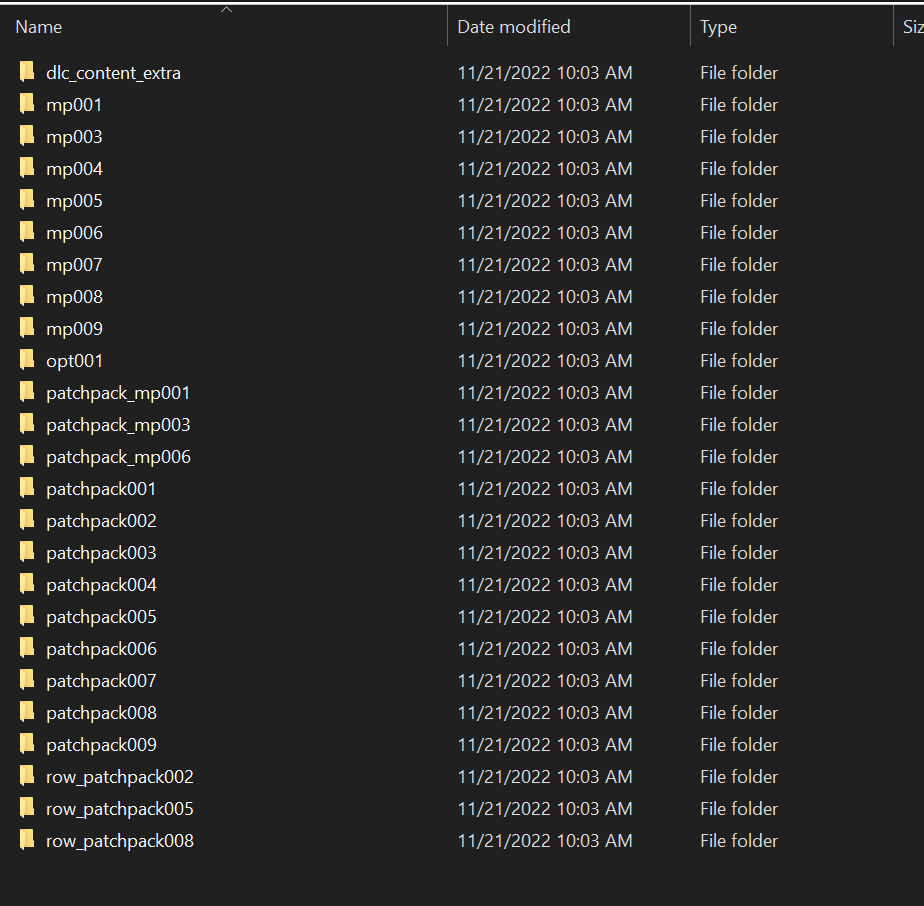
Task: Click the dlc_content_extra folder icon
Action: click(x=27, y=72)
